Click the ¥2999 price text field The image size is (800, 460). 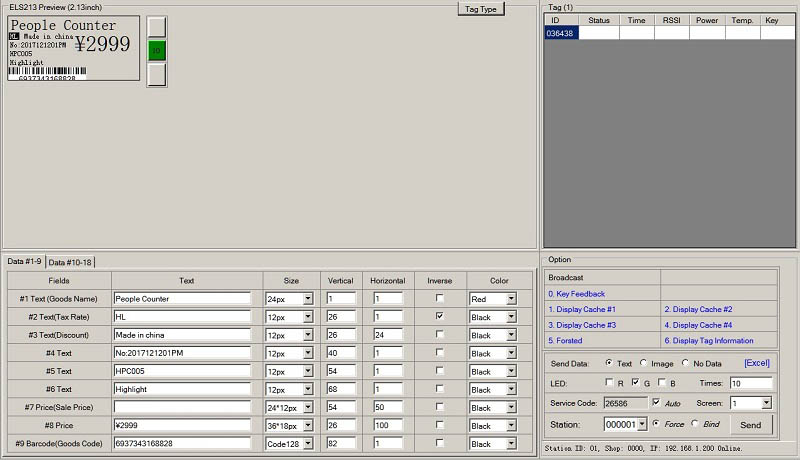tap(182, 425)
